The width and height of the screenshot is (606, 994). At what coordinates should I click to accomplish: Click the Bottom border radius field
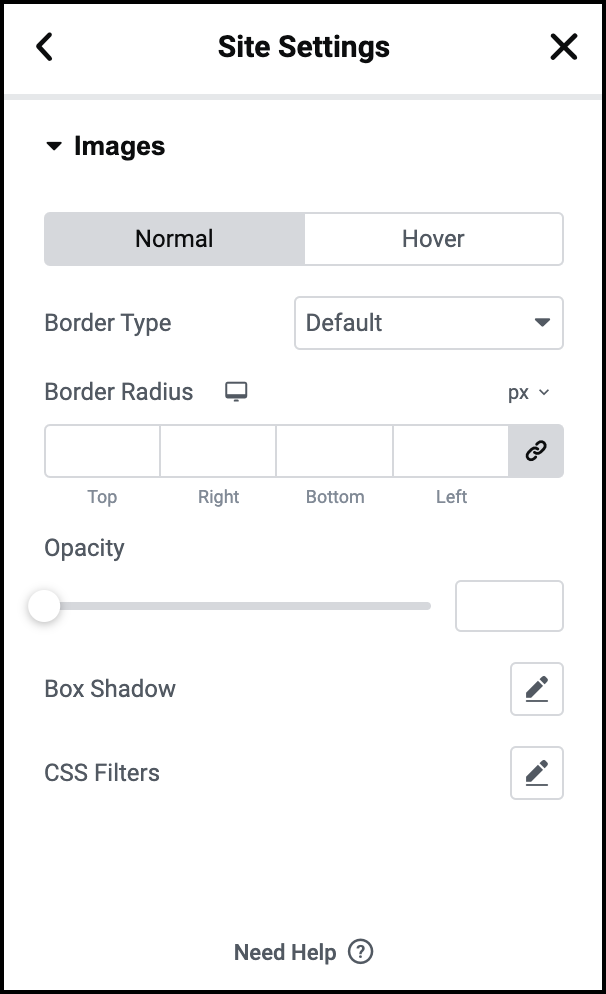pos(335,451)
